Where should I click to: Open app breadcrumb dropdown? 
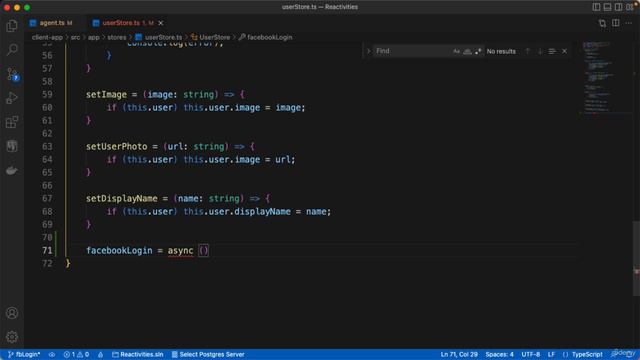point(93,37)
